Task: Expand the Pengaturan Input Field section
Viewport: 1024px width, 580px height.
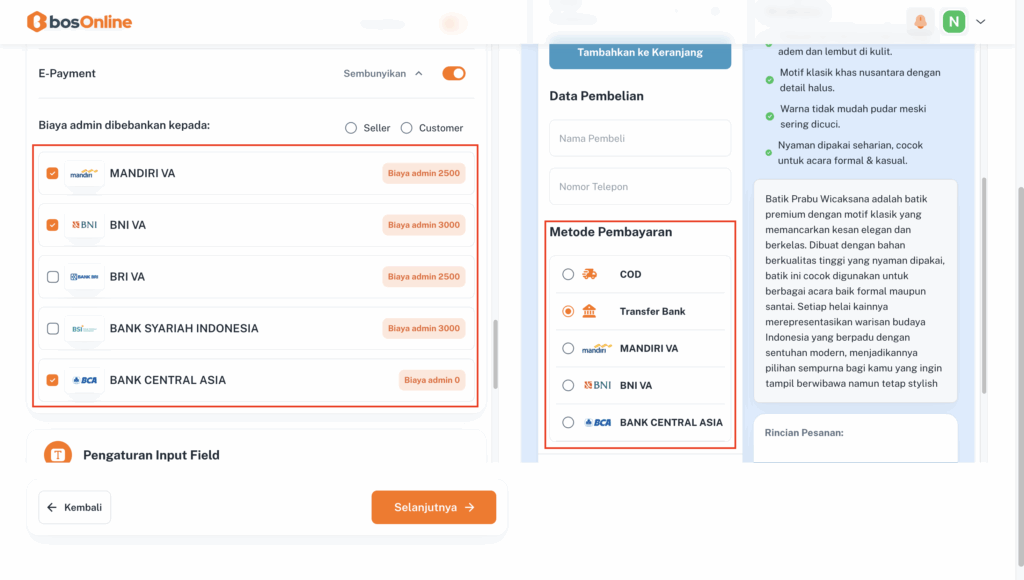Action: tap(151, 455)
